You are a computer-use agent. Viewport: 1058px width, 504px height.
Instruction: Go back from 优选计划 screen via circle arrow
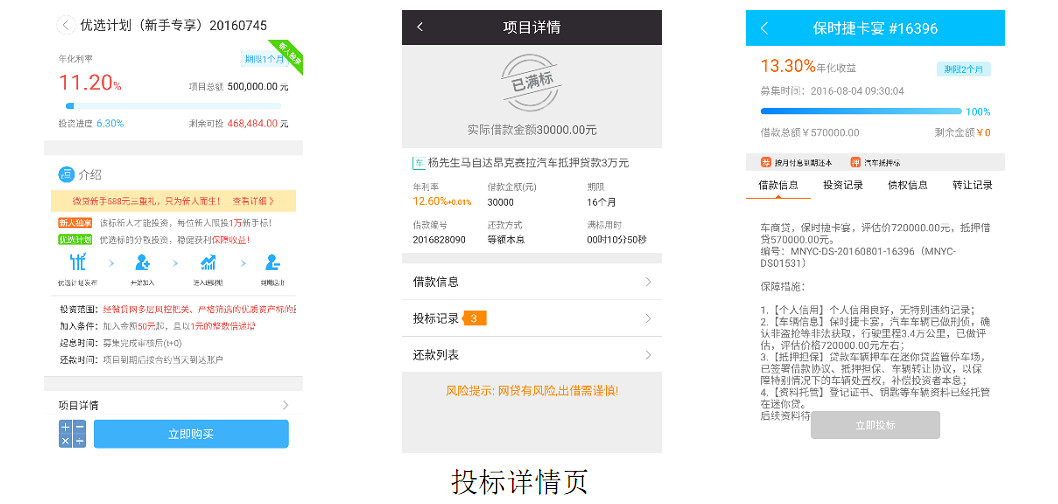[65, 26]
